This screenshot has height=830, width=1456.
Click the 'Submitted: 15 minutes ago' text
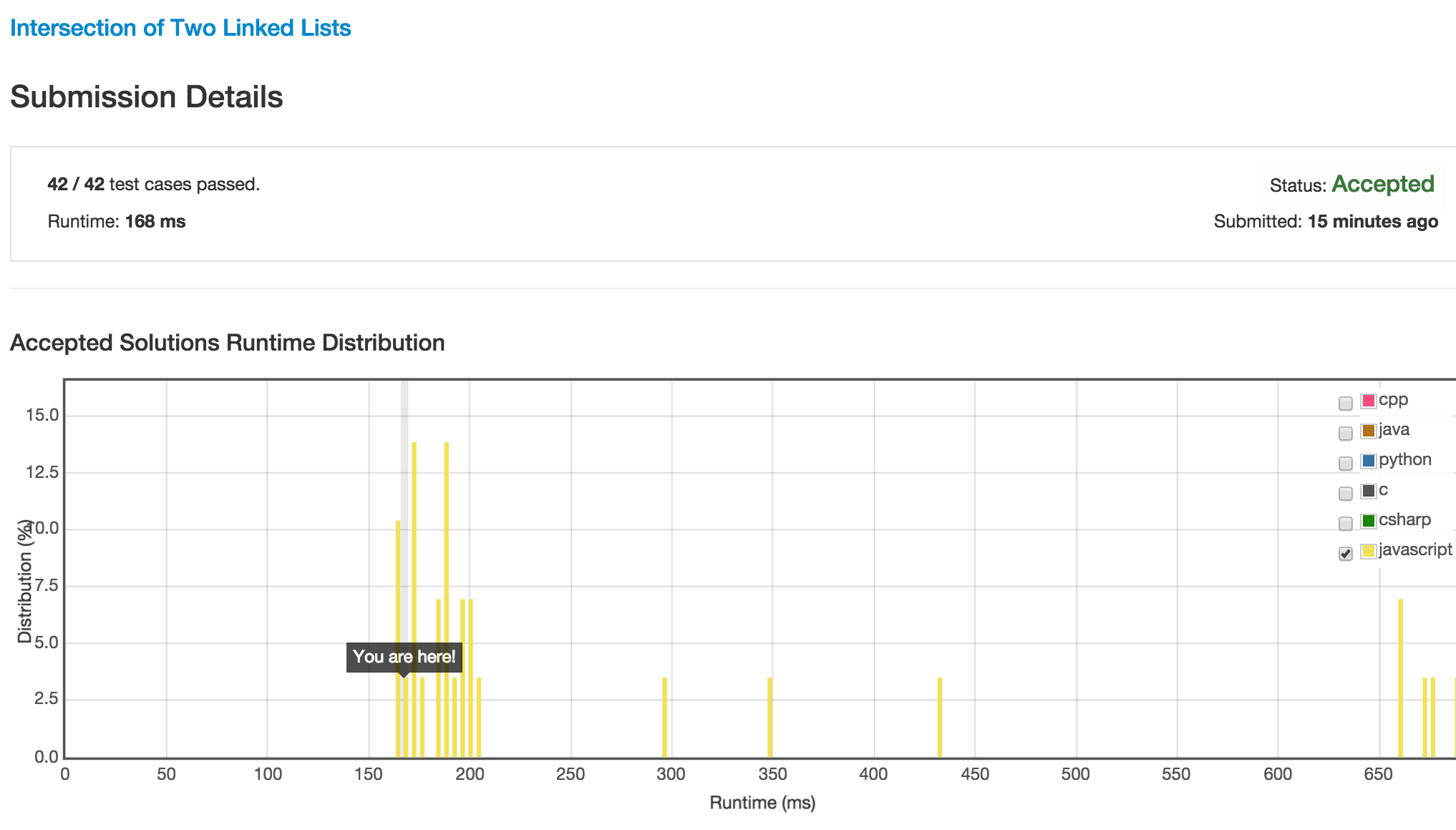tap(1326, 222)
